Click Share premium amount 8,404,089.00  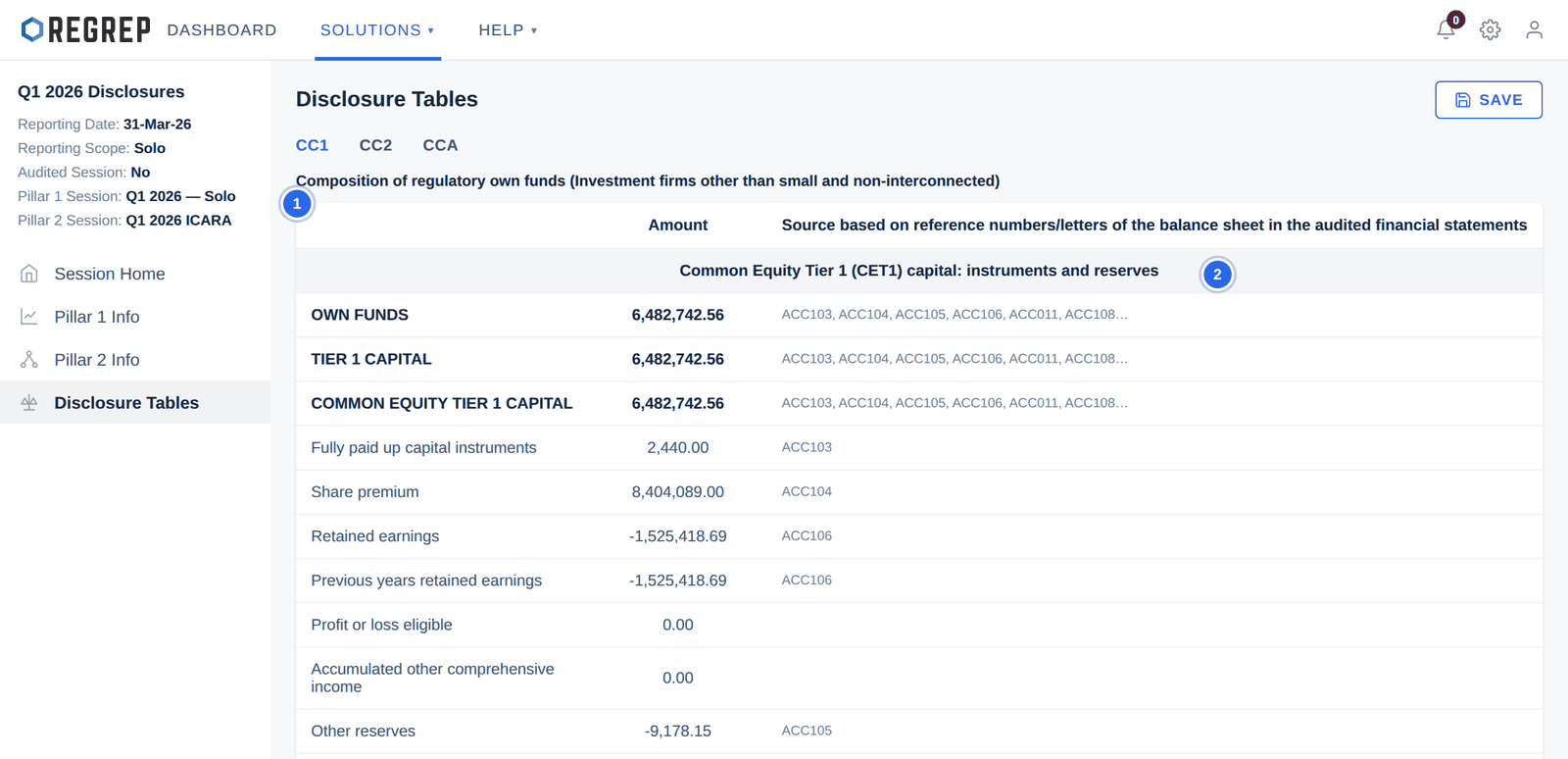point(677,492)
